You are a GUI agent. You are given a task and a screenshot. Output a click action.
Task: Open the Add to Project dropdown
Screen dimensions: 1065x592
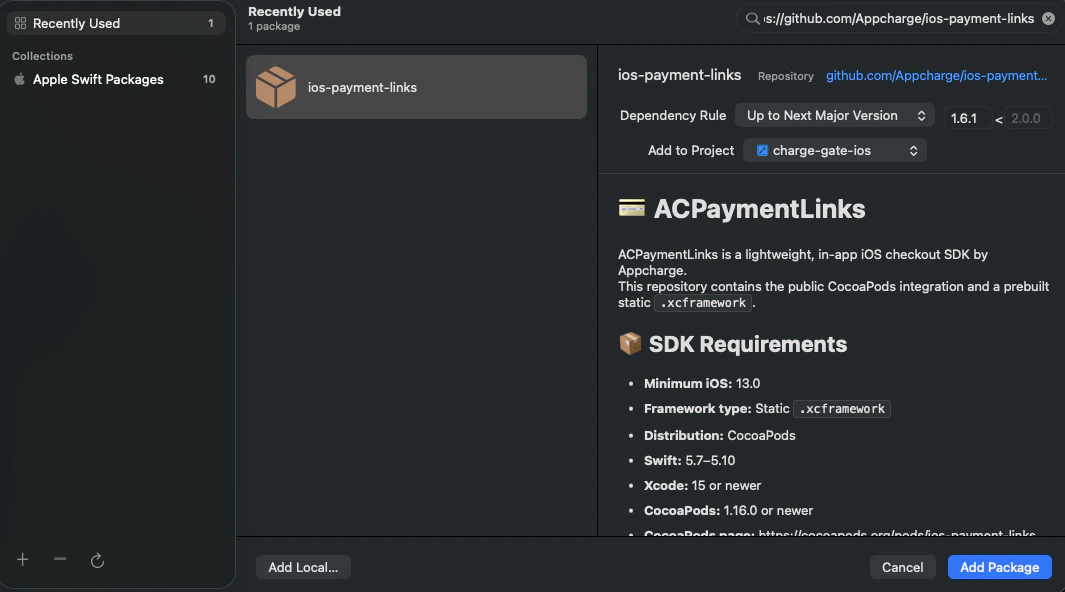pyautogui.click(x=835, y=151)
